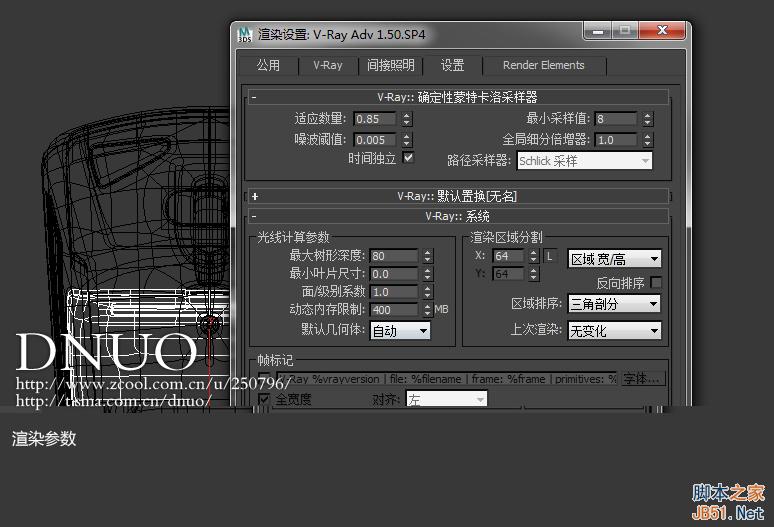Click the 全局细分倍增器 input field
The height and width of the screenshot is (527, 774).
[x=616, y=140]
